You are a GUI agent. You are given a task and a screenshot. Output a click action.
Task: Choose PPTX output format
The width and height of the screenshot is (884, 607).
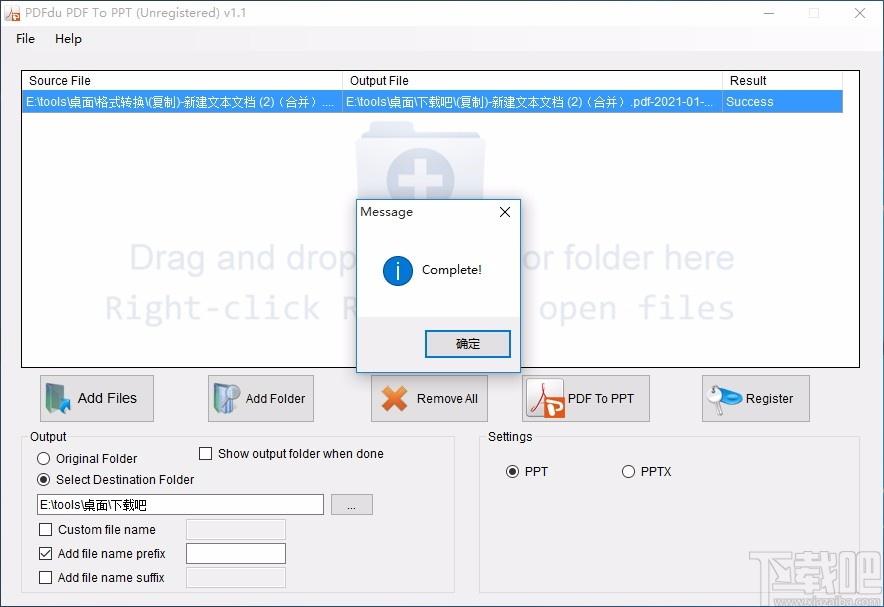coord(629,472)
